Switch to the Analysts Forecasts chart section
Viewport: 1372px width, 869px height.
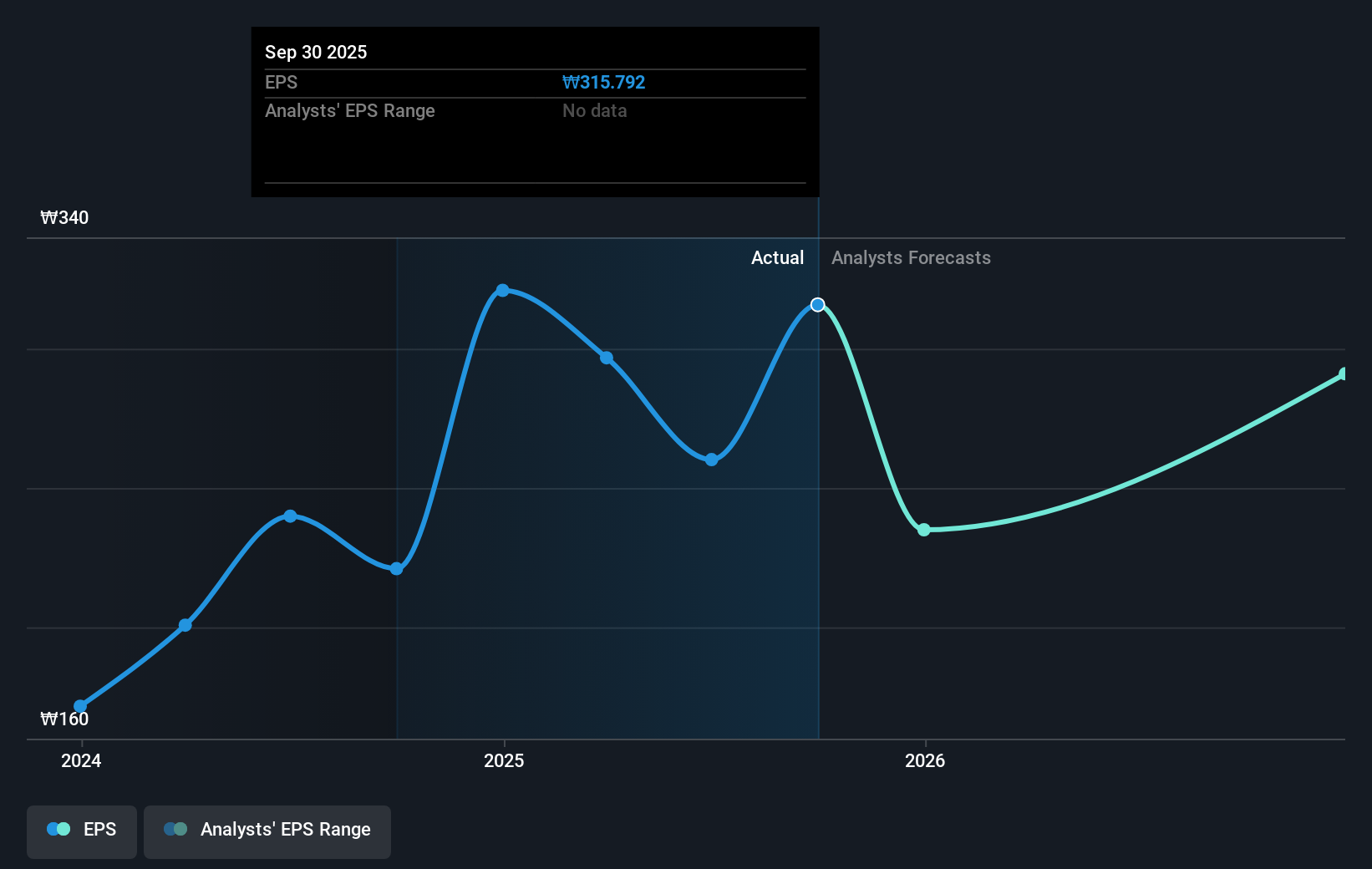tap(911, 258)
